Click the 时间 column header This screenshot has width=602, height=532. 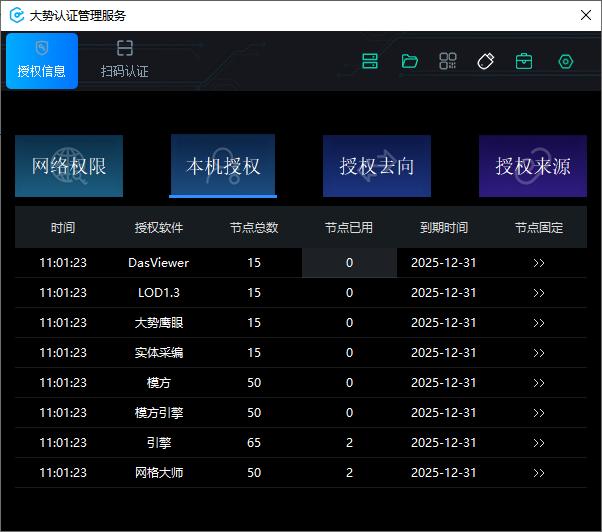coord(63,228)
